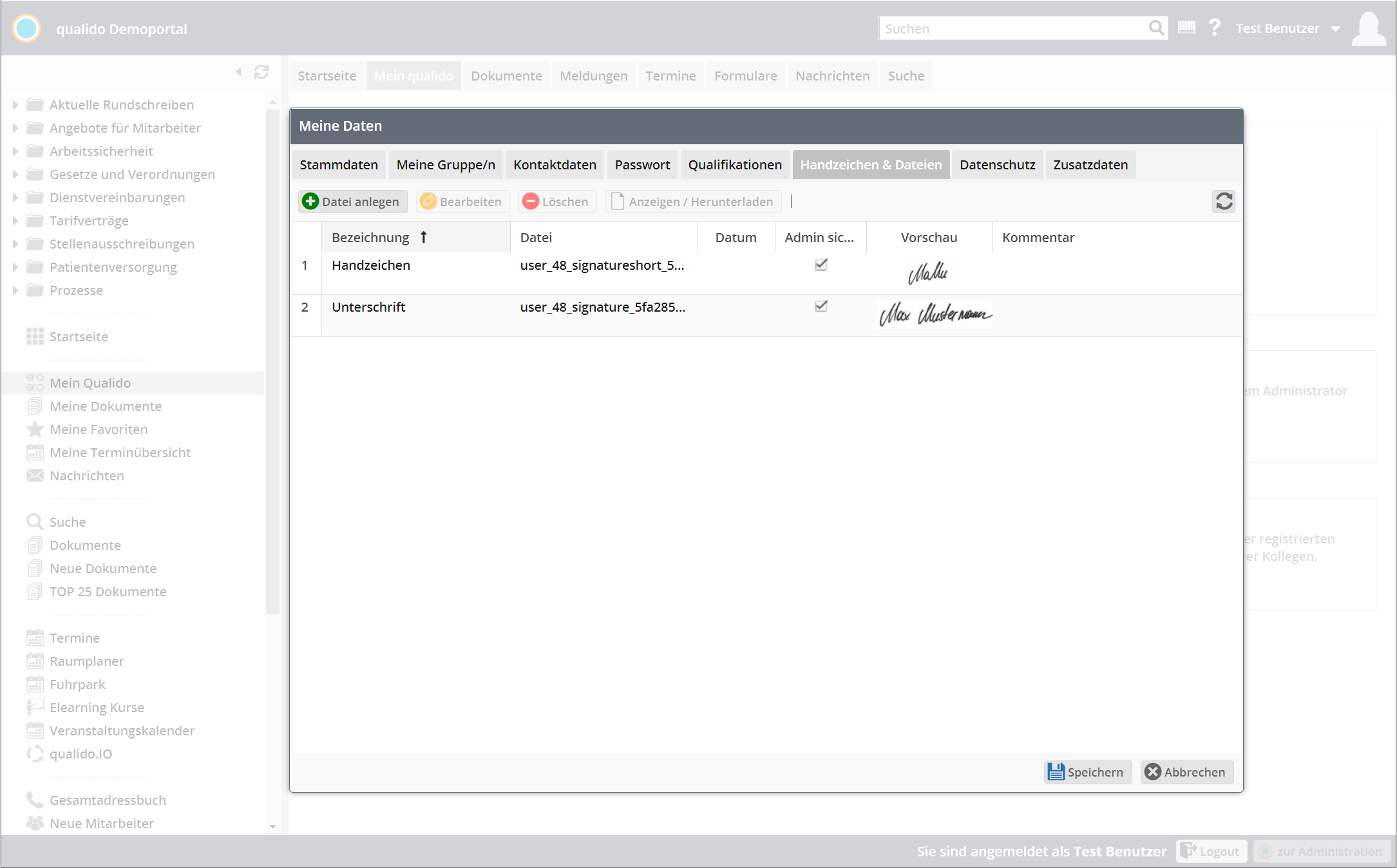
Task: Click the Logout button
Action: click(x=1212, y=851)
